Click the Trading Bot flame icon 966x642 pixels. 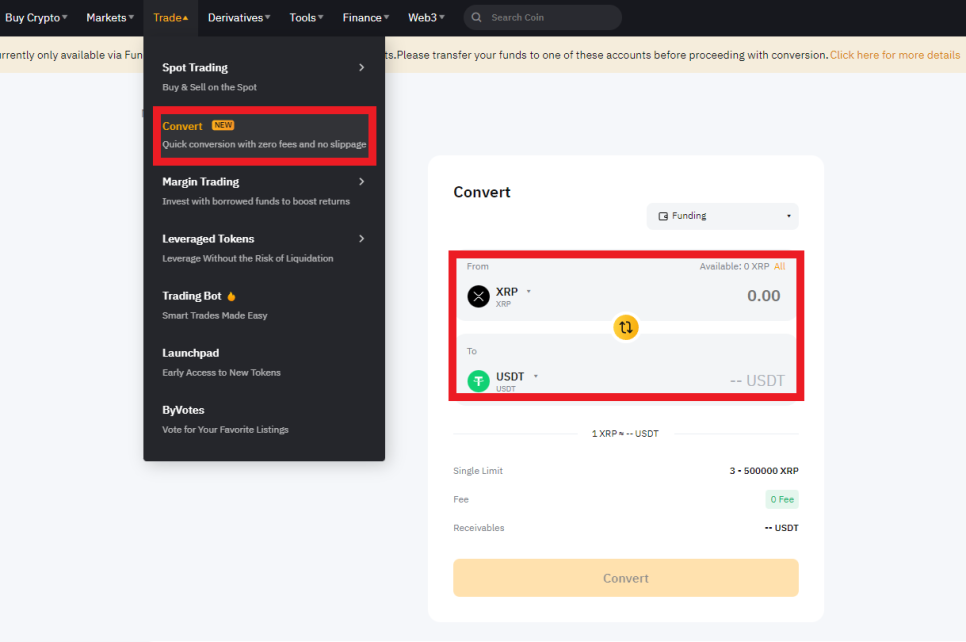pos(231,296)
